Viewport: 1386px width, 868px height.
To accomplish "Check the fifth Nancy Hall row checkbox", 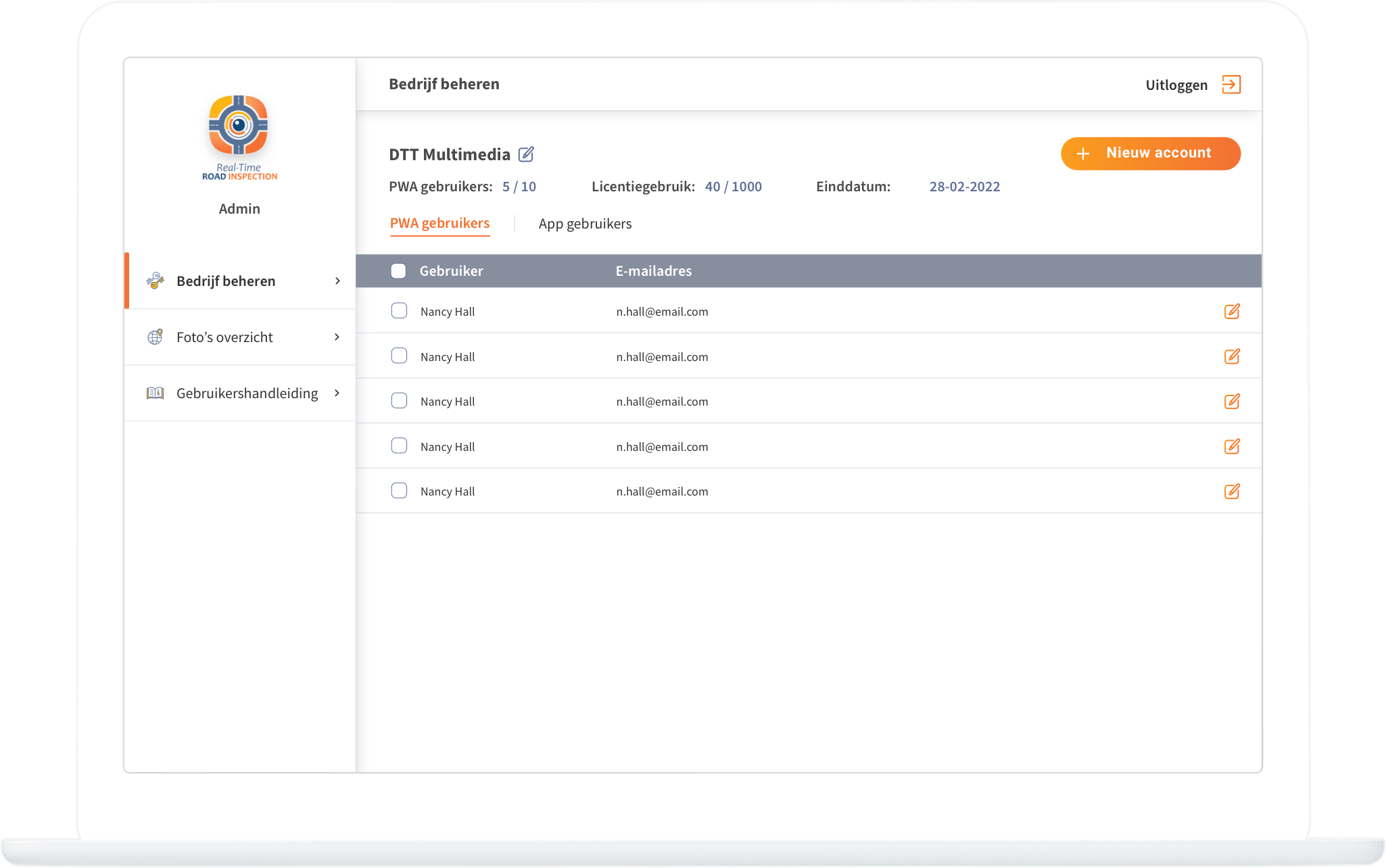I will (400, 490).
